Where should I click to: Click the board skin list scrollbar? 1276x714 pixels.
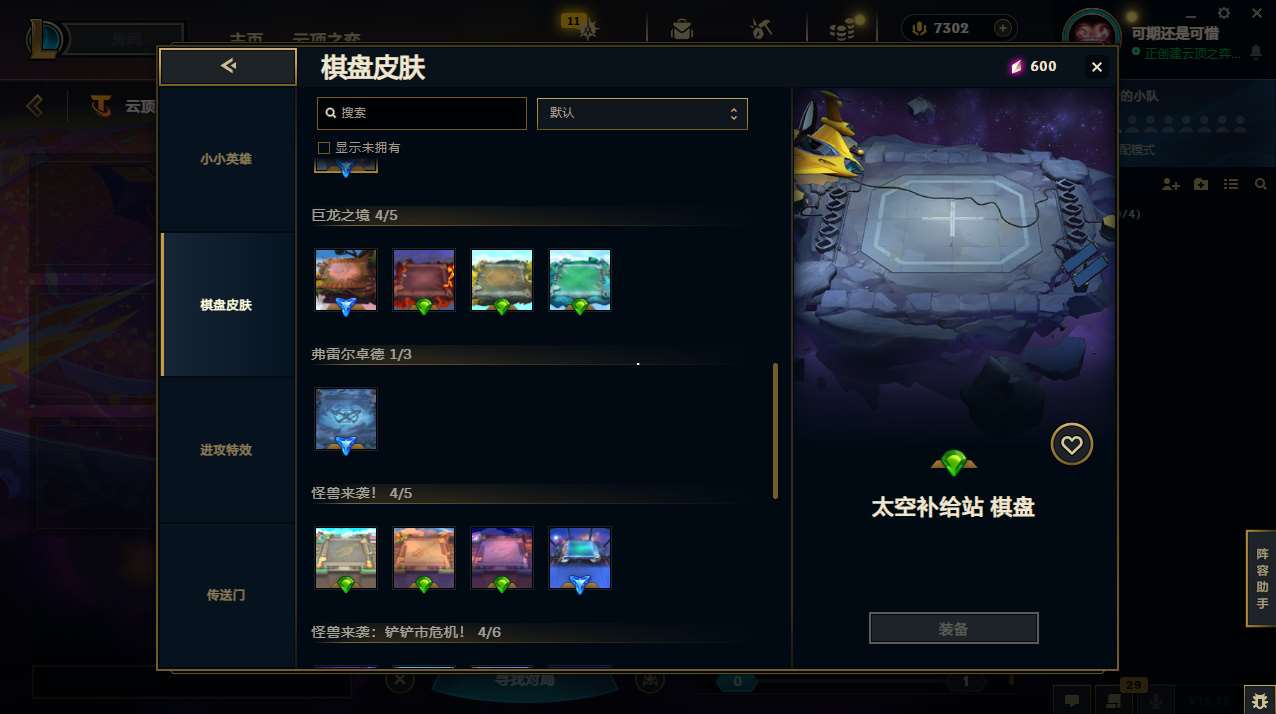tap(775, 431)
